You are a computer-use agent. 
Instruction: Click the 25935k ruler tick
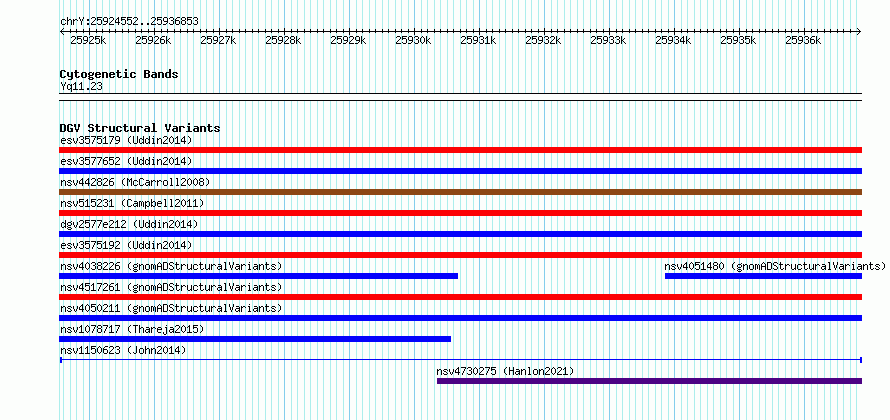point(738,40)
